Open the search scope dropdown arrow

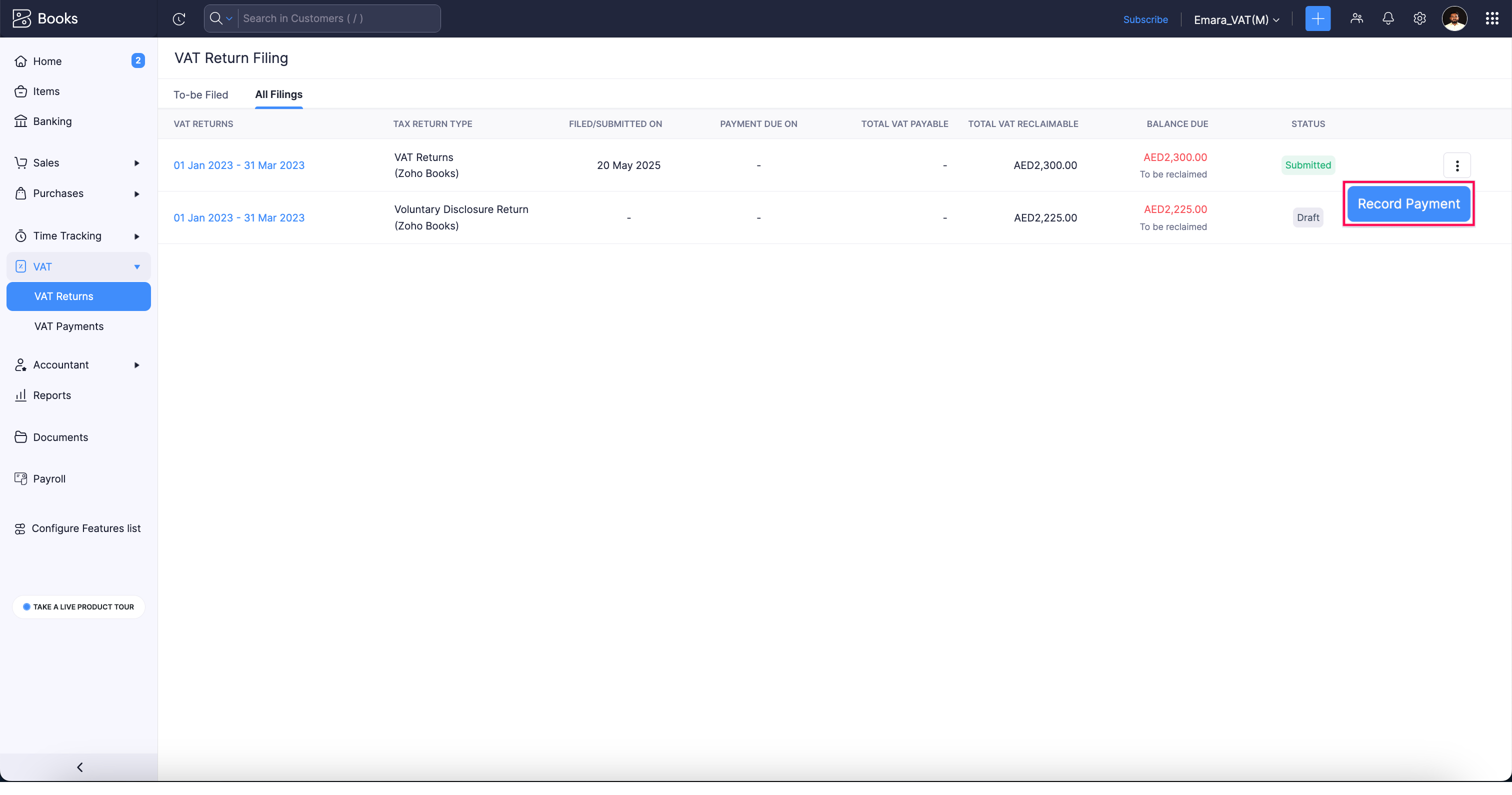tap(229, 19)
